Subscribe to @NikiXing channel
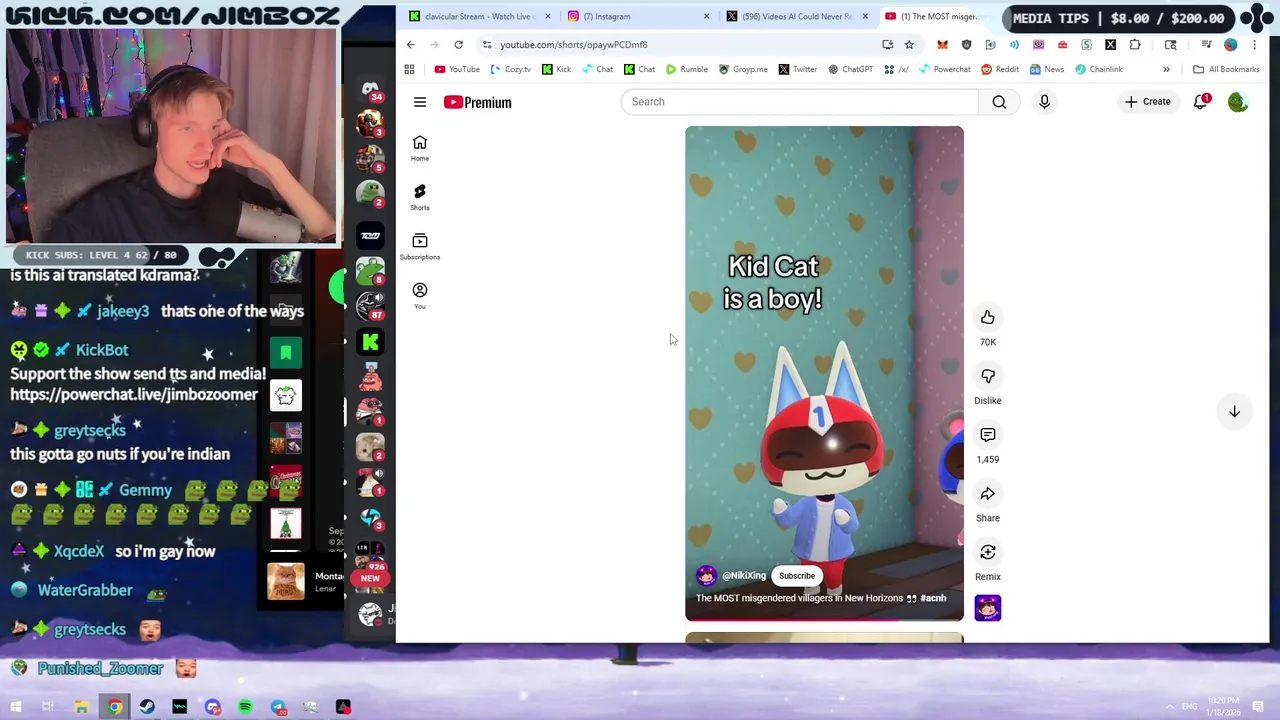 pos(797,575)
